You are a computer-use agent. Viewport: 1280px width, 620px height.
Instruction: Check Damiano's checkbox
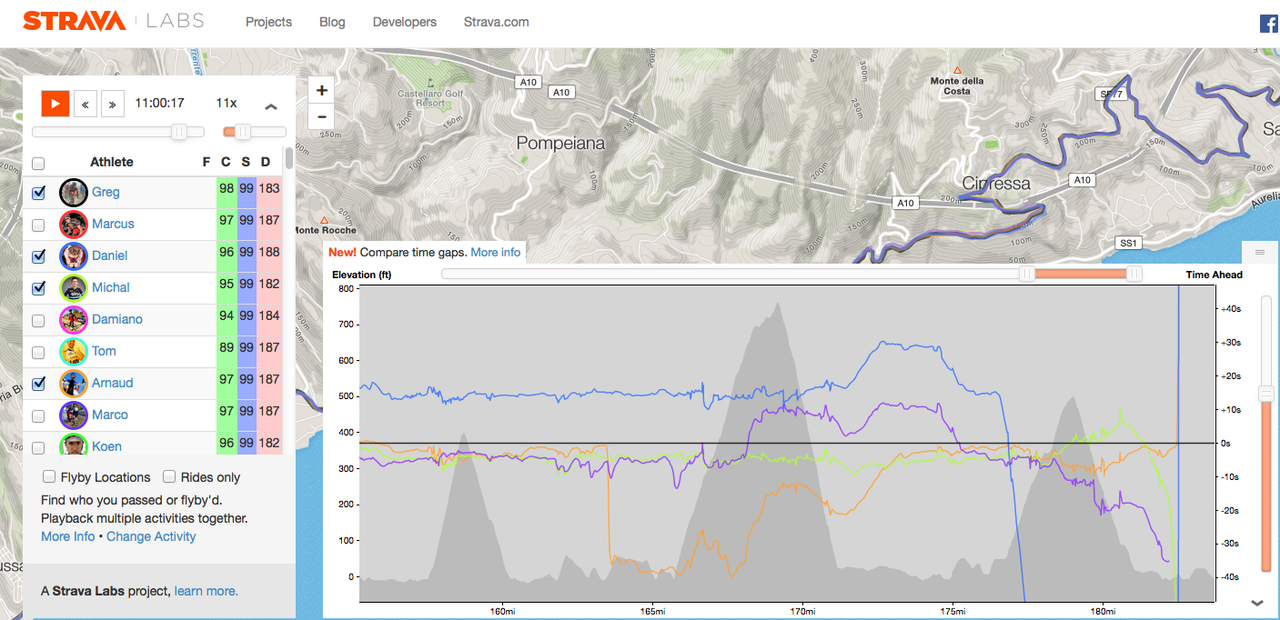pos(38,321)
